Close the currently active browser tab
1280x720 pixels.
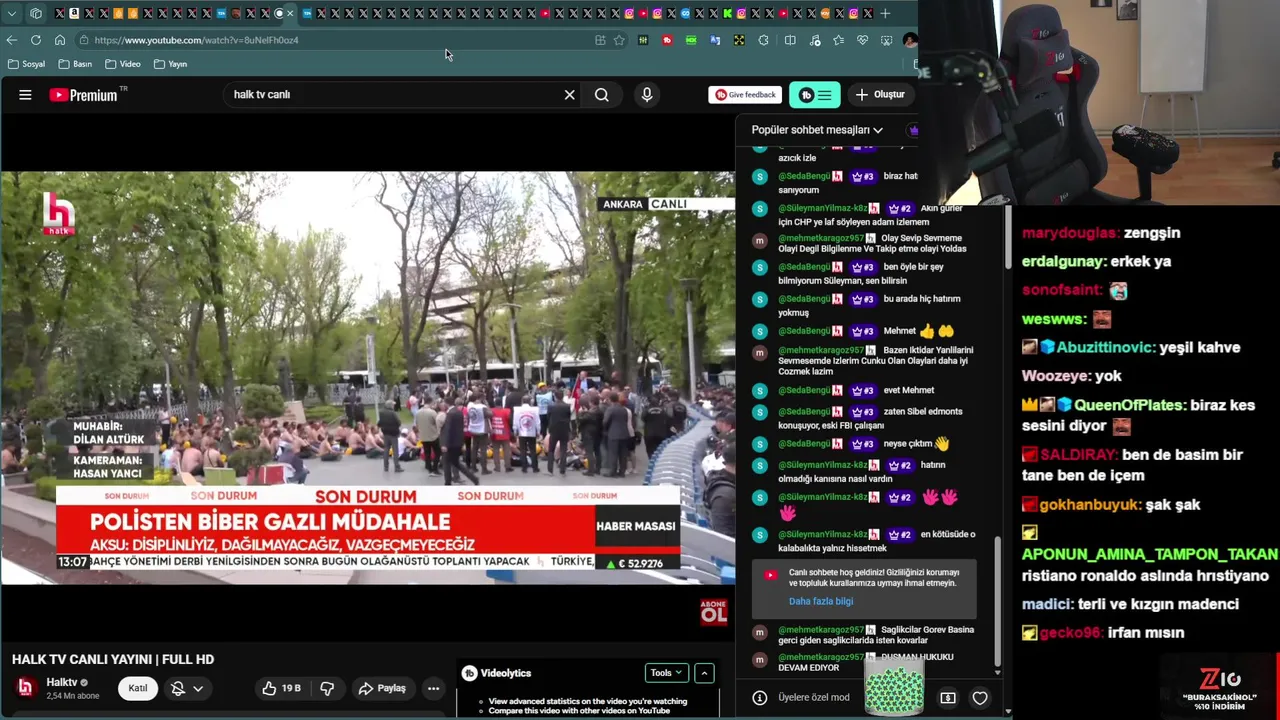click(x=290, y=13)
